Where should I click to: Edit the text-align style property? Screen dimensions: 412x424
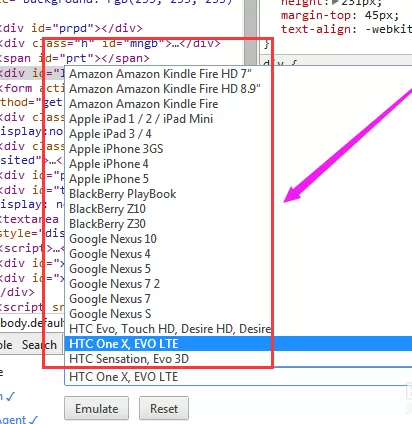coord(346,29)
